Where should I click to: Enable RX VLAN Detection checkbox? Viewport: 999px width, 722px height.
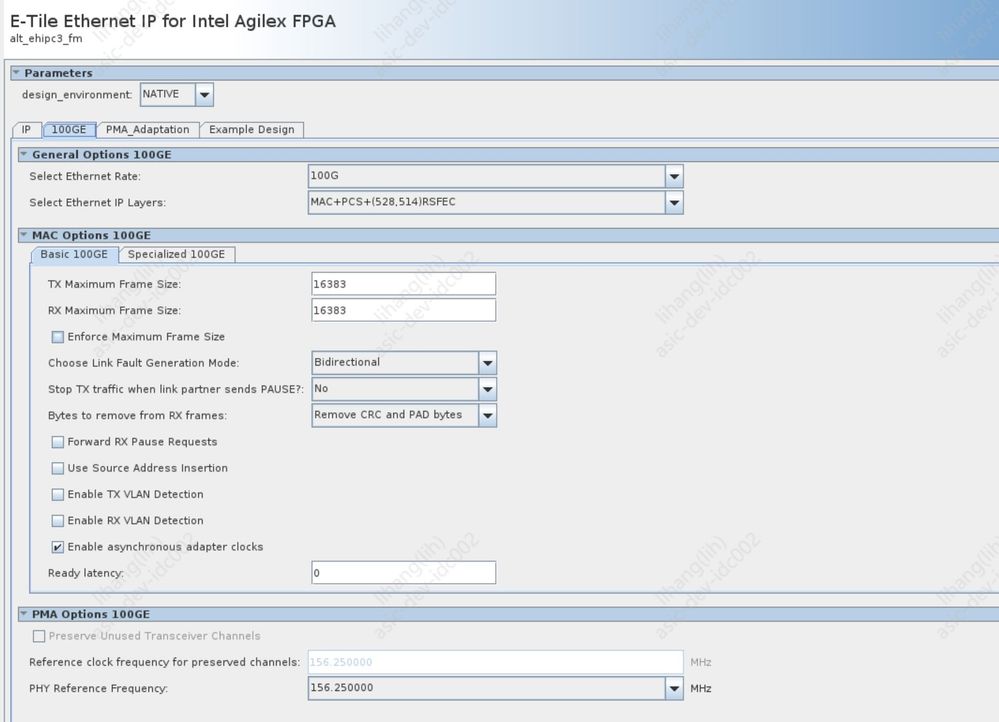57,521
